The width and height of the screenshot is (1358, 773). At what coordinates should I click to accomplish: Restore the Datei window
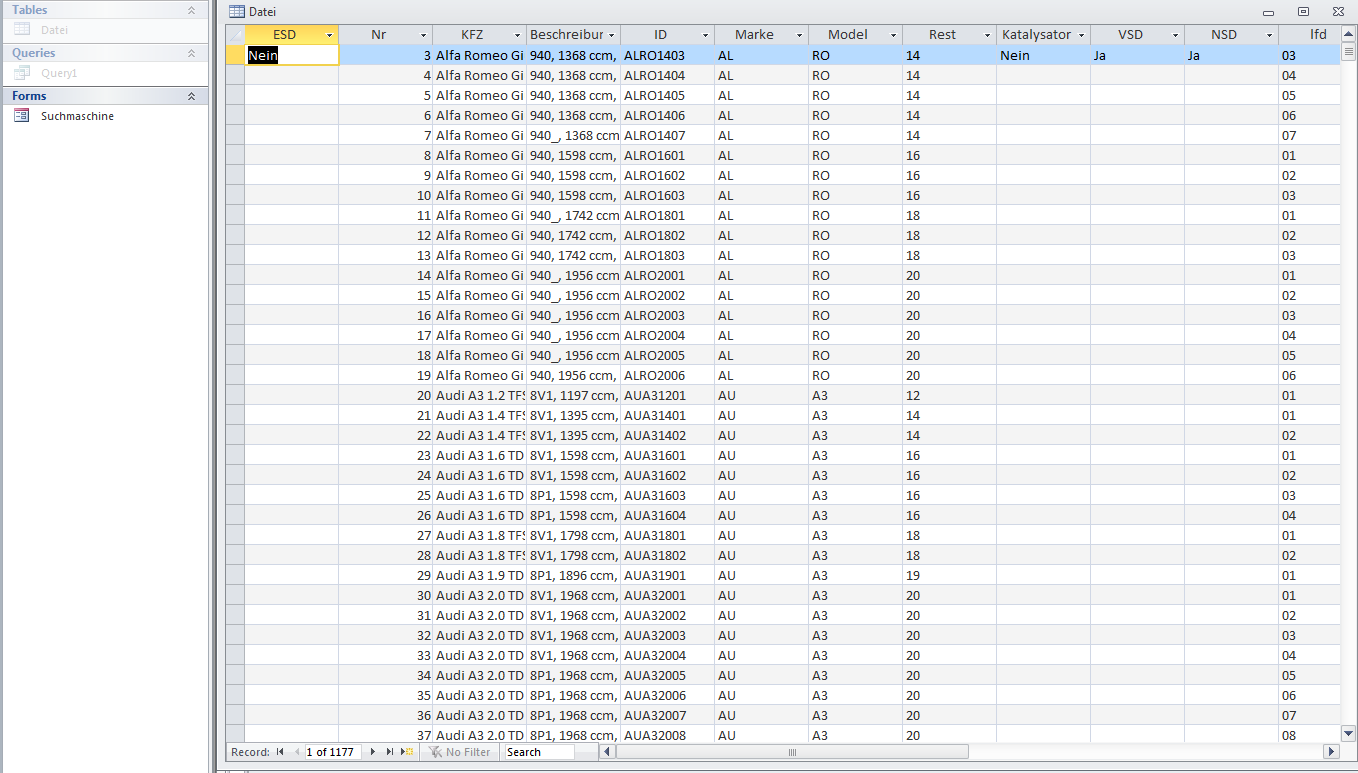click(x=1303, y=11)
